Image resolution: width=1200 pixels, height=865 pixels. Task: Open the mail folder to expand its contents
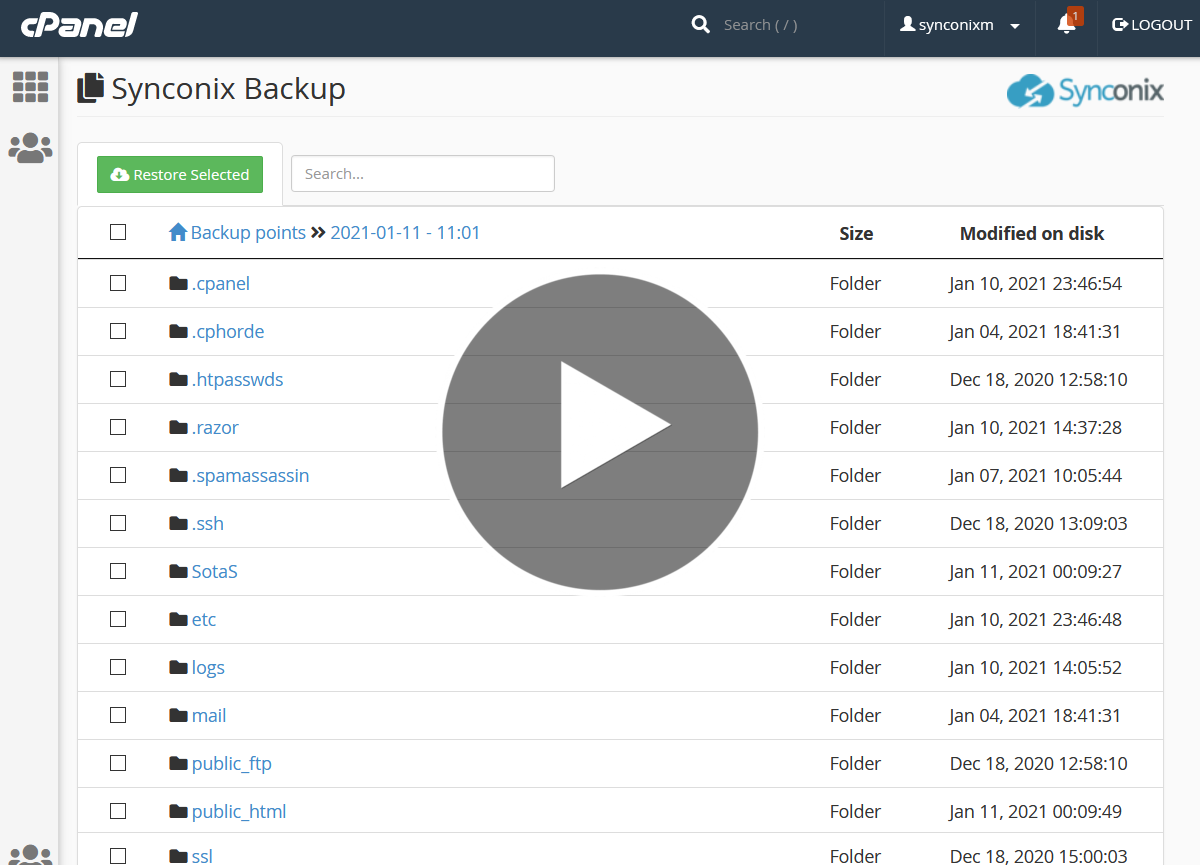[x=209, y=715]
